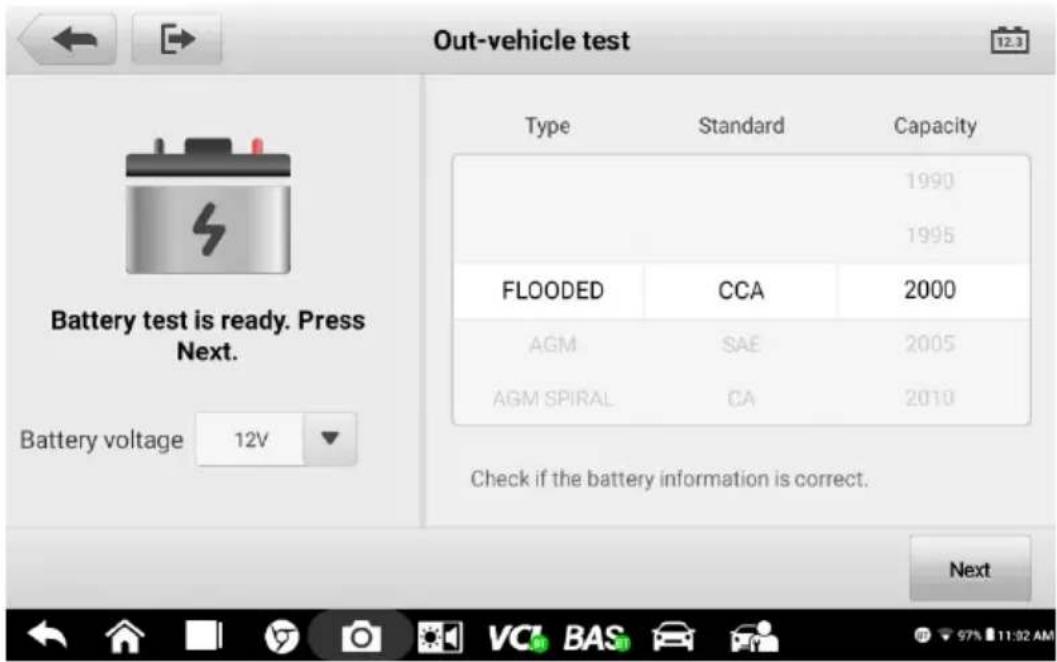Expand the Battery voltage dropdown arrow
This screenshot has height=662, width=1057.
click(330, 439)
